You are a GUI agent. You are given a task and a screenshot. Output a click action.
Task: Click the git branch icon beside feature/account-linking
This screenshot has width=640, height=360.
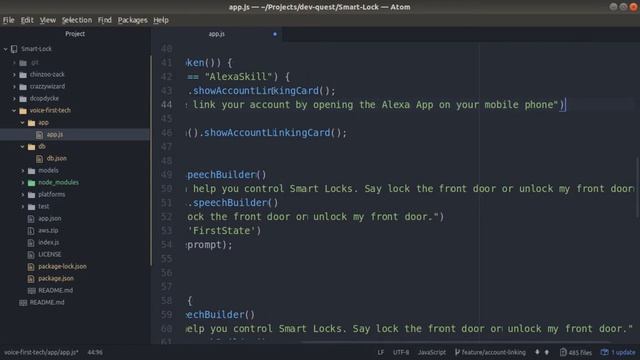point(457,352)
